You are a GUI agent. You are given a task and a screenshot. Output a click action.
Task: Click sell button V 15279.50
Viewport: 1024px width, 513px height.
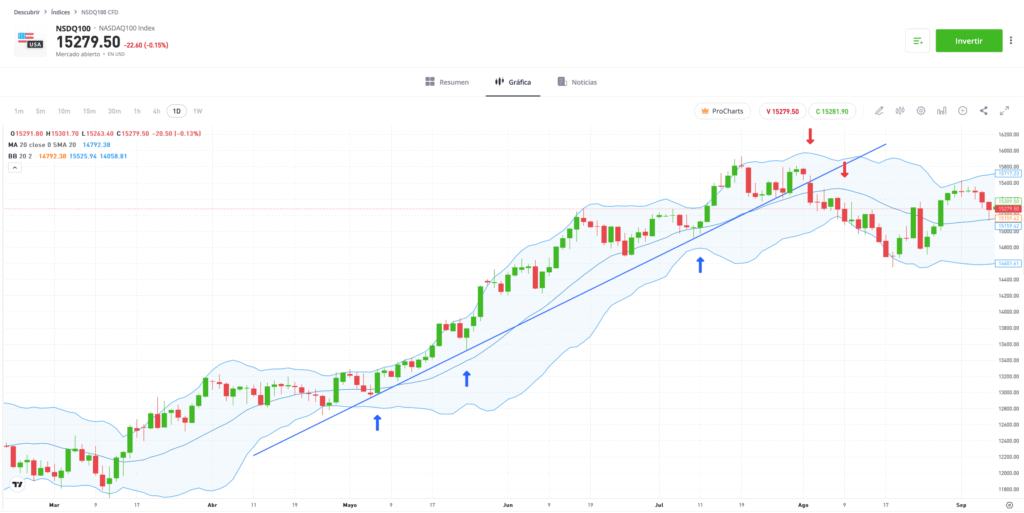coord(782,111)
